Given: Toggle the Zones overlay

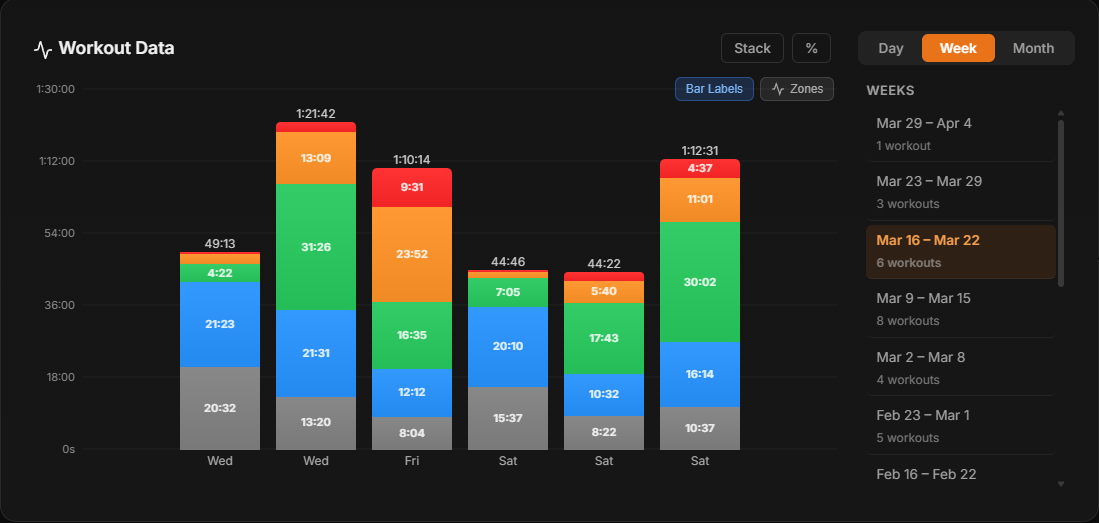Looking at the screenshot, I should point(797,89).
